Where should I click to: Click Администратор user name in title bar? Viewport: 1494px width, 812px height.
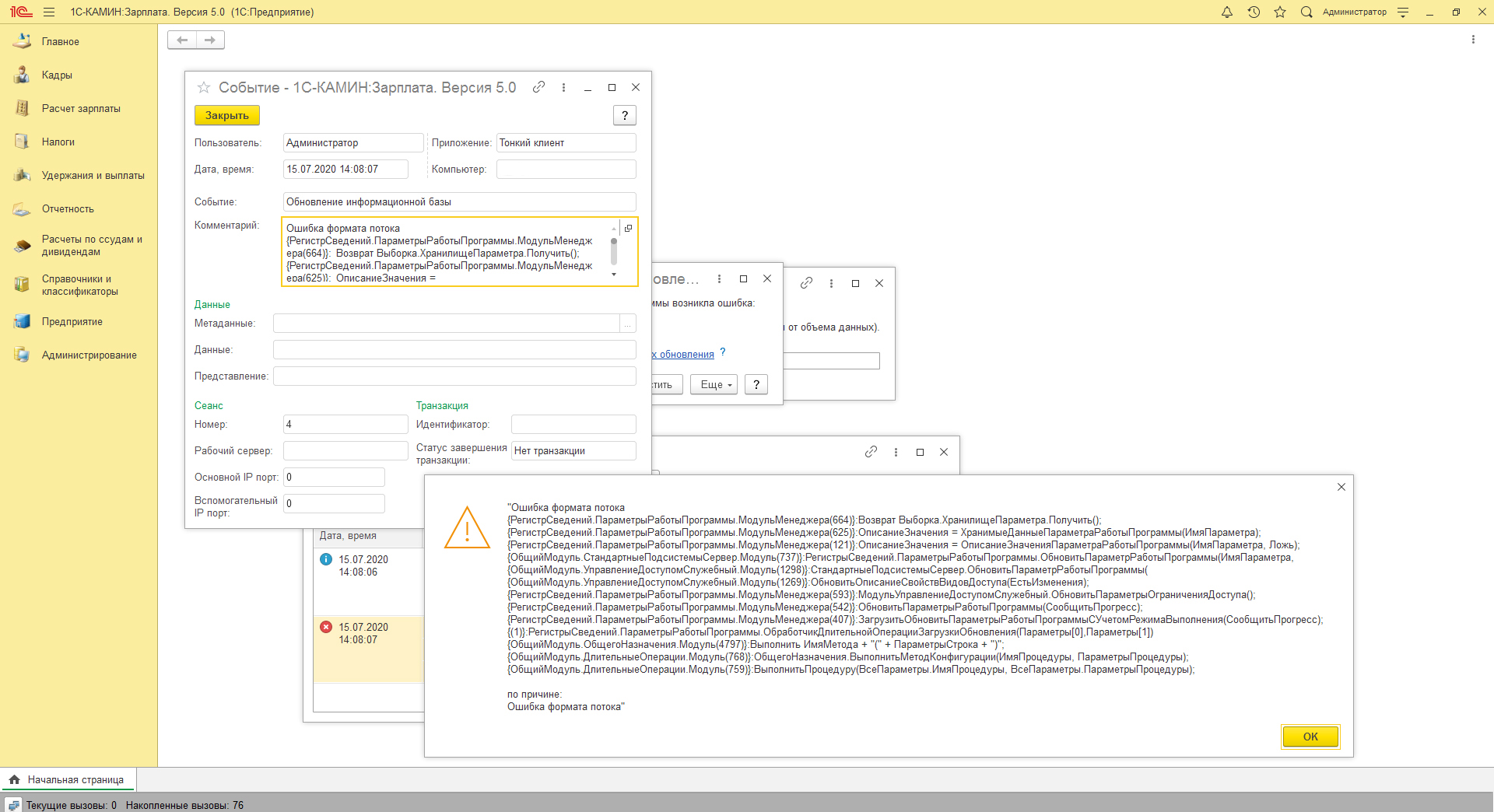click(1354, 12)
